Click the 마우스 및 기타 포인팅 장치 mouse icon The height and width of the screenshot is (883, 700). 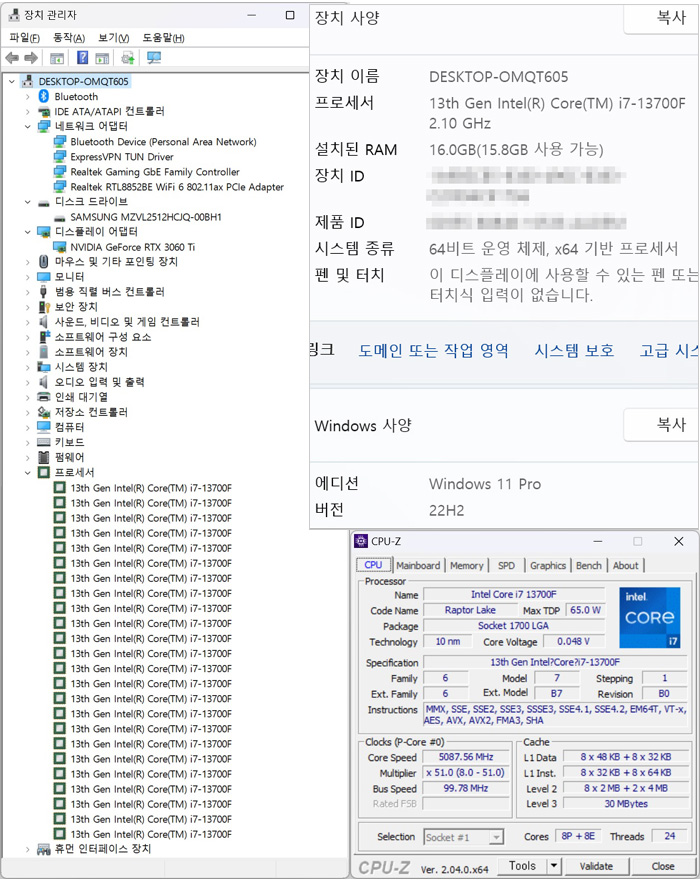pos(43,261)
